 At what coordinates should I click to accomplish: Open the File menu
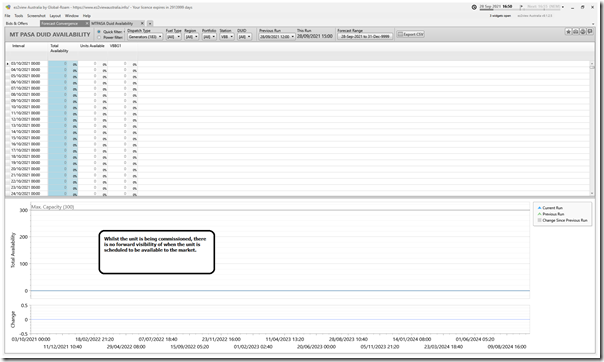pyautogui.click(x=7, y=16)
